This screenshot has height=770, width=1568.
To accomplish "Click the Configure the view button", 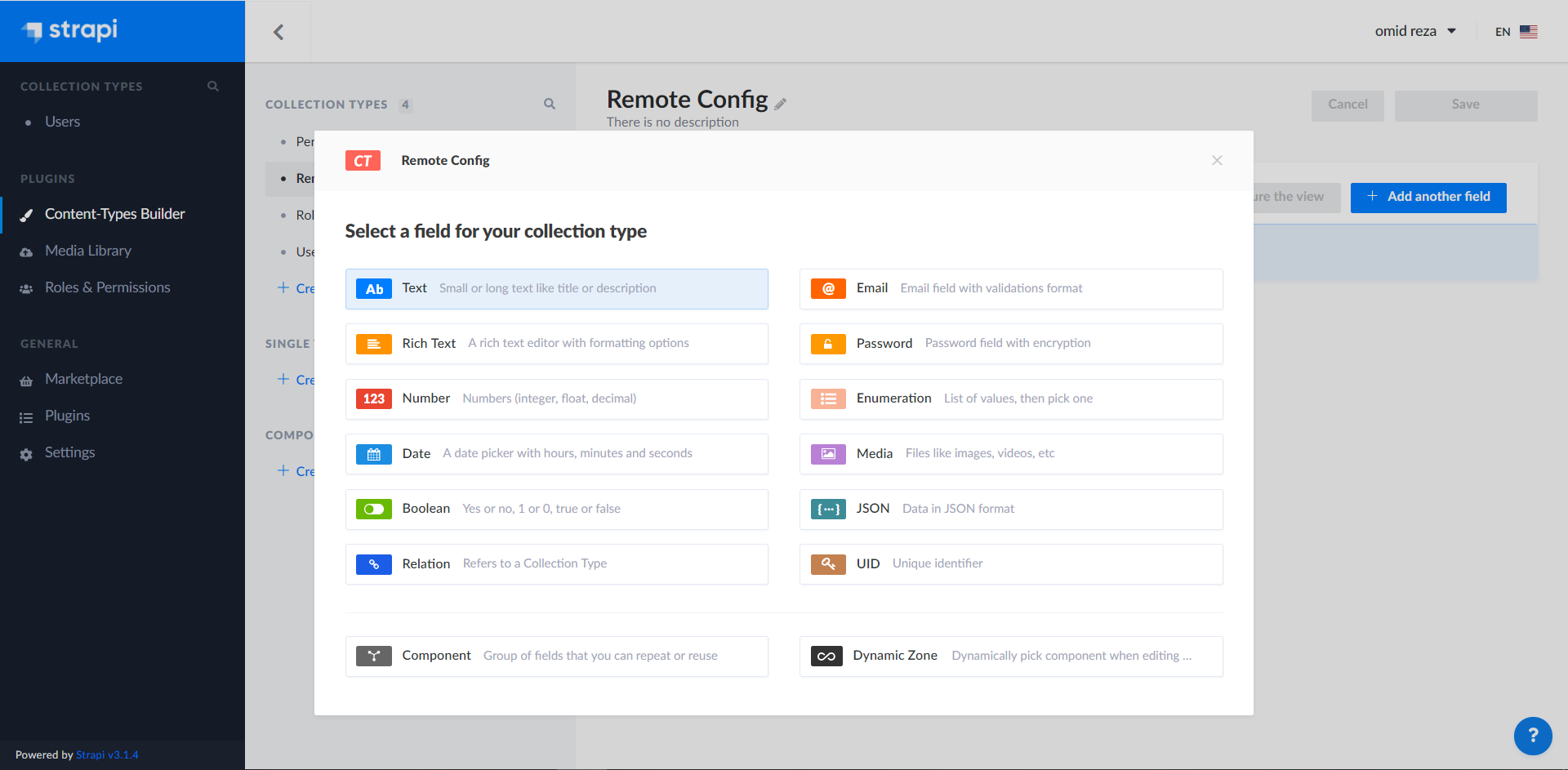I will pos(1297,197).
